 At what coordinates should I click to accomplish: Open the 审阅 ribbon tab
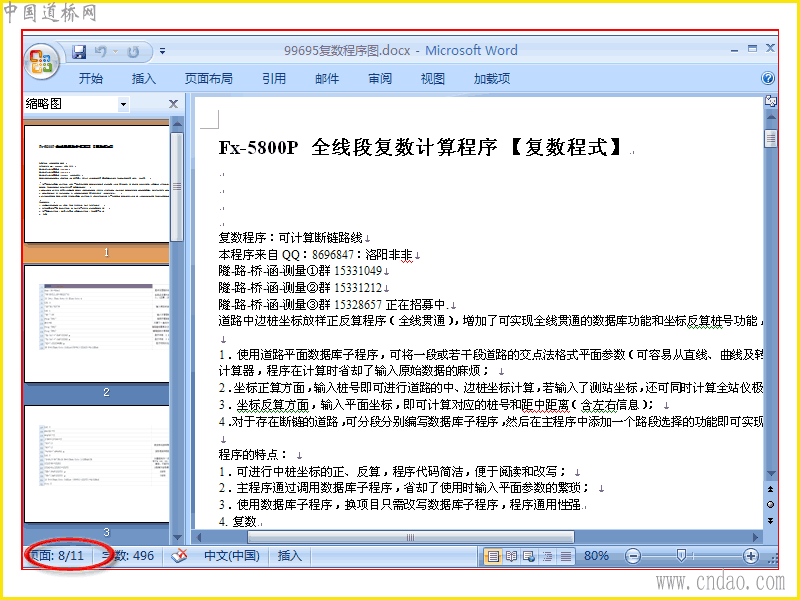[380, 79]
